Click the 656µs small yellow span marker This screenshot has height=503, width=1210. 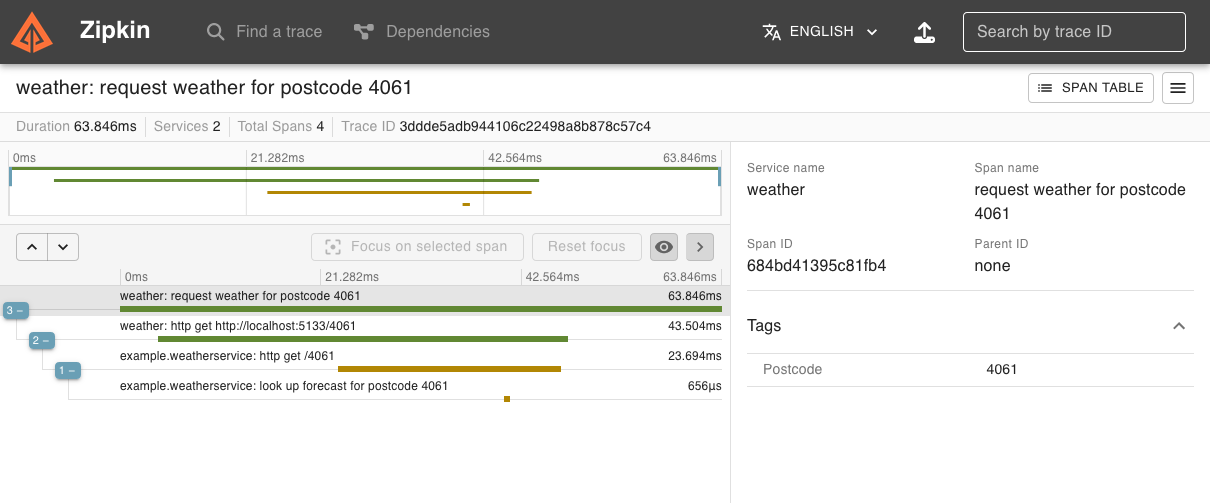(x=507, y=399)
